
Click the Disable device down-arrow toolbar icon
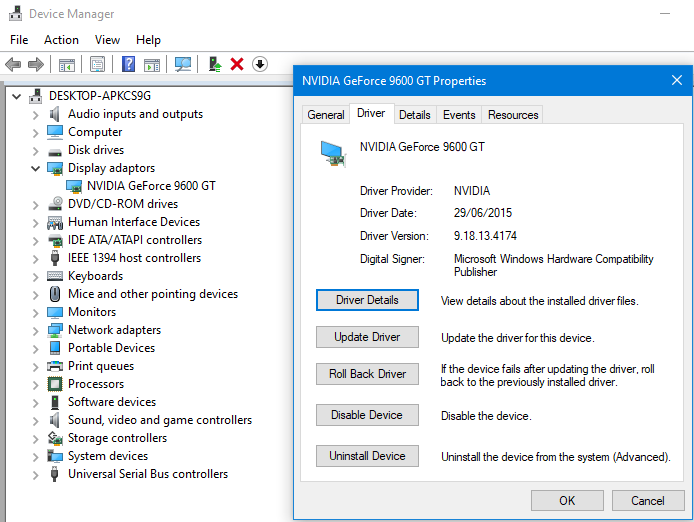click(x=260, y=65)
